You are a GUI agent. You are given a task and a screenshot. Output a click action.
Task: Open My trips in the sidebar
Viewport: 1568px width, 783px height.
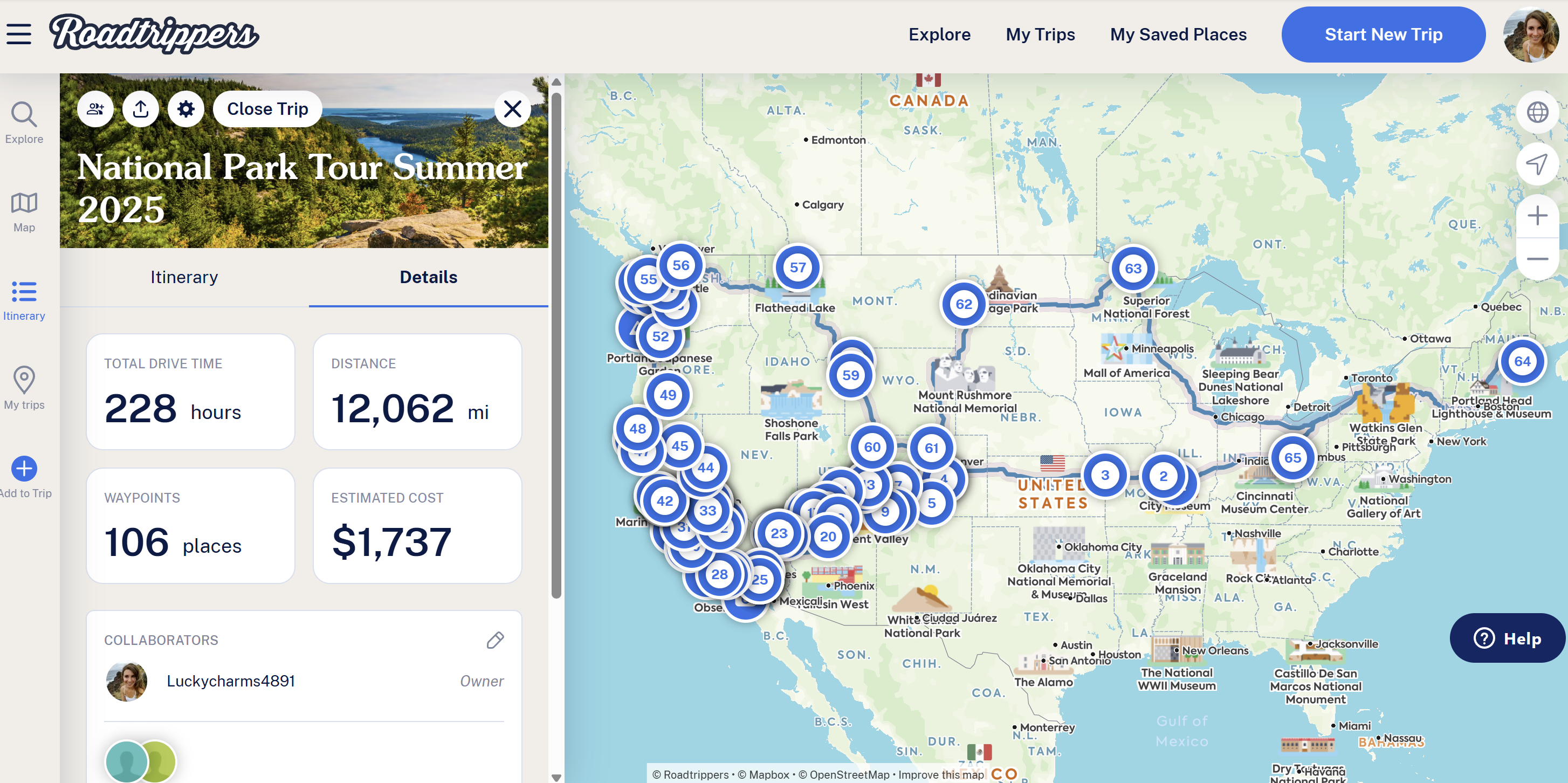[24, 388]
